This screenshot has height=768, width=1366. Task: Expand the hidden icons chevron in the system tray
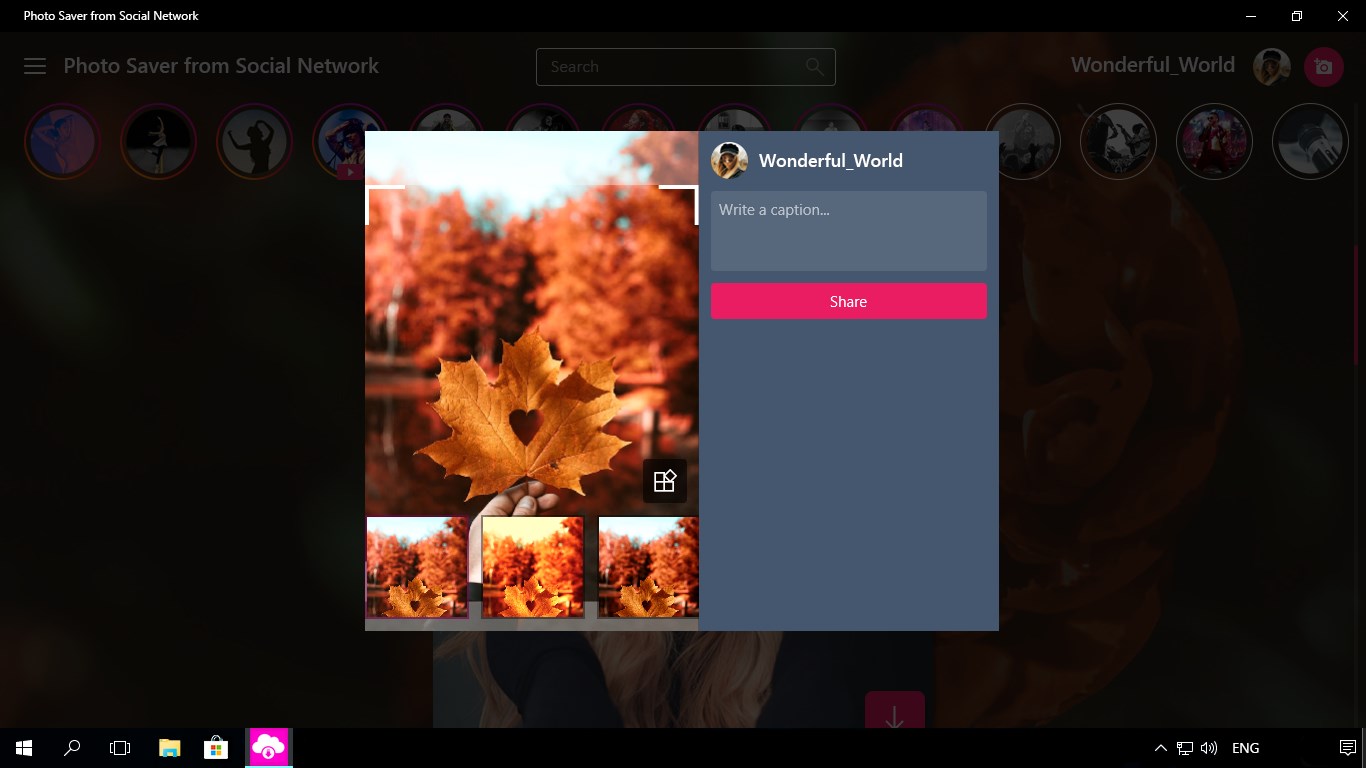pos(1160,747)
